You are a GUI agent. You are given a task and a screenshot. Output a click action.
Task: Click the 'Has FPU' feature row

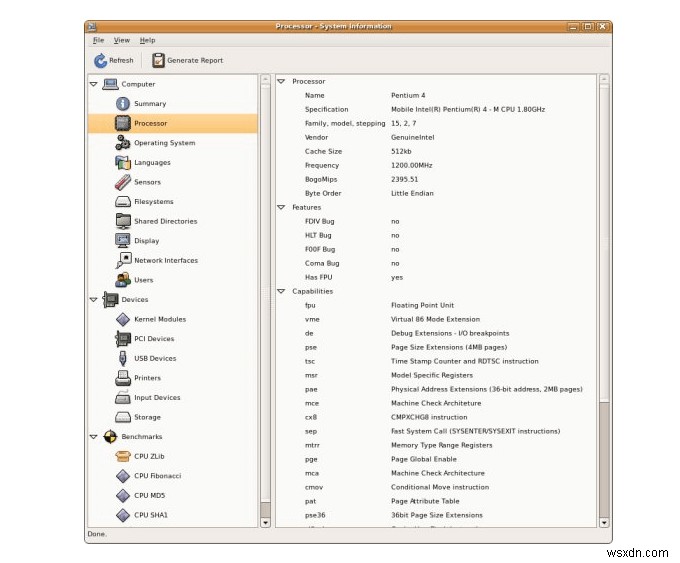436,277
